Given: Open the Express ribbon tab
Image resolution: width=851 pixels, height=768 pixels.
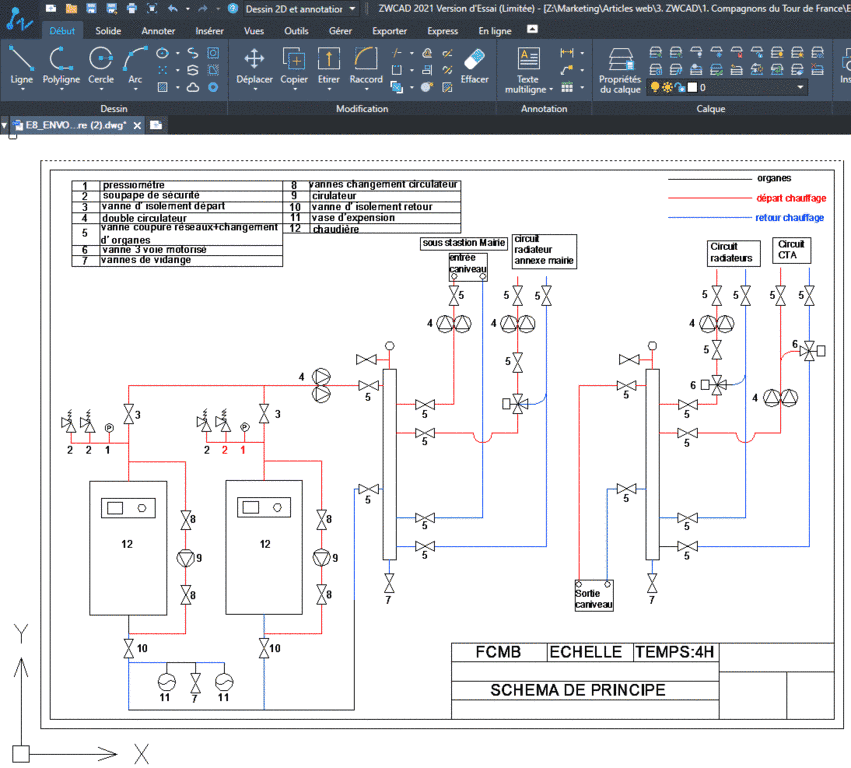Looking at the screenshot, I should [x=442, y=31].
